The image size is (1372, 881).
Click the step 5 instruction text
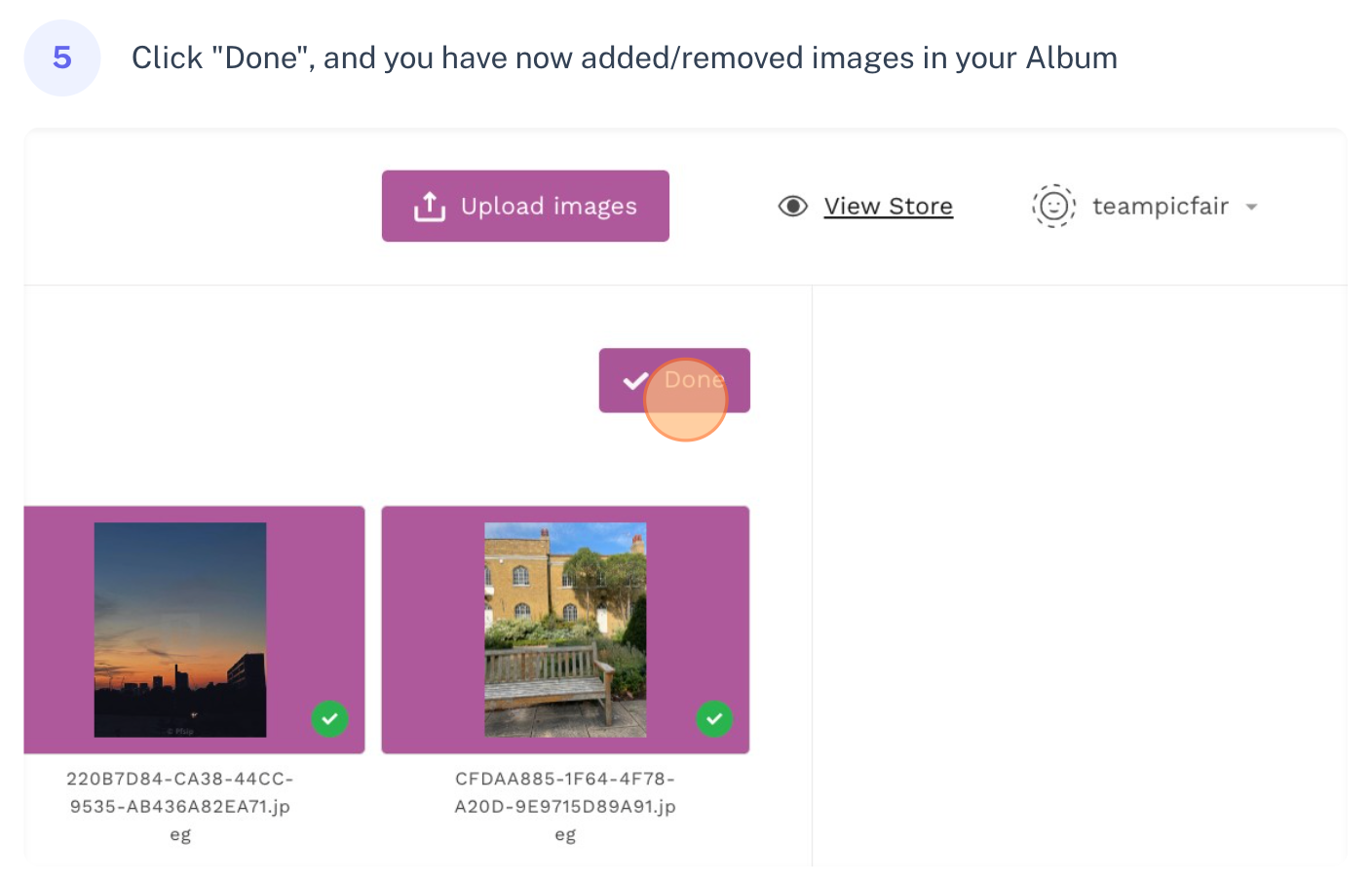(x=625, y=58)
